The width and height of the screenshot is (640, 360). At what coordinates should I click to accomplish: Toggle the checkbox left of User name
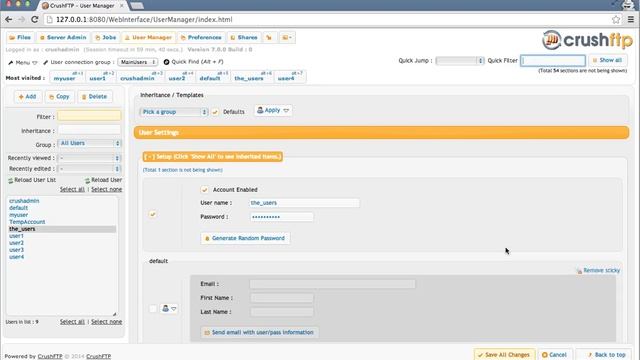click(153, 214)
